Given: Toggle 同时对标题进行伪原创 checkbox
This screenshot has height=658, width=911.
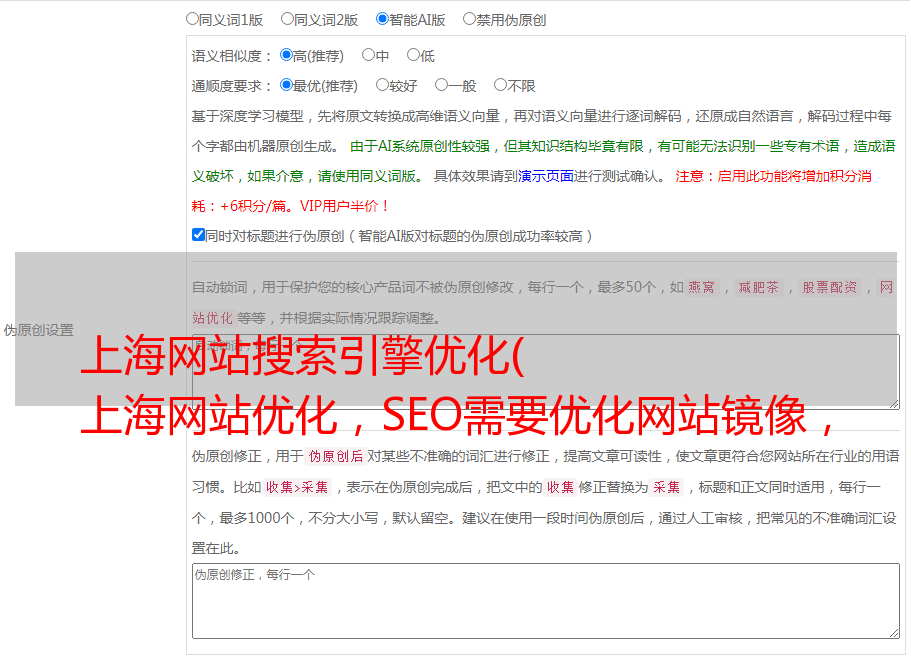Looking at the screenshot, I should tap(198, 235).
